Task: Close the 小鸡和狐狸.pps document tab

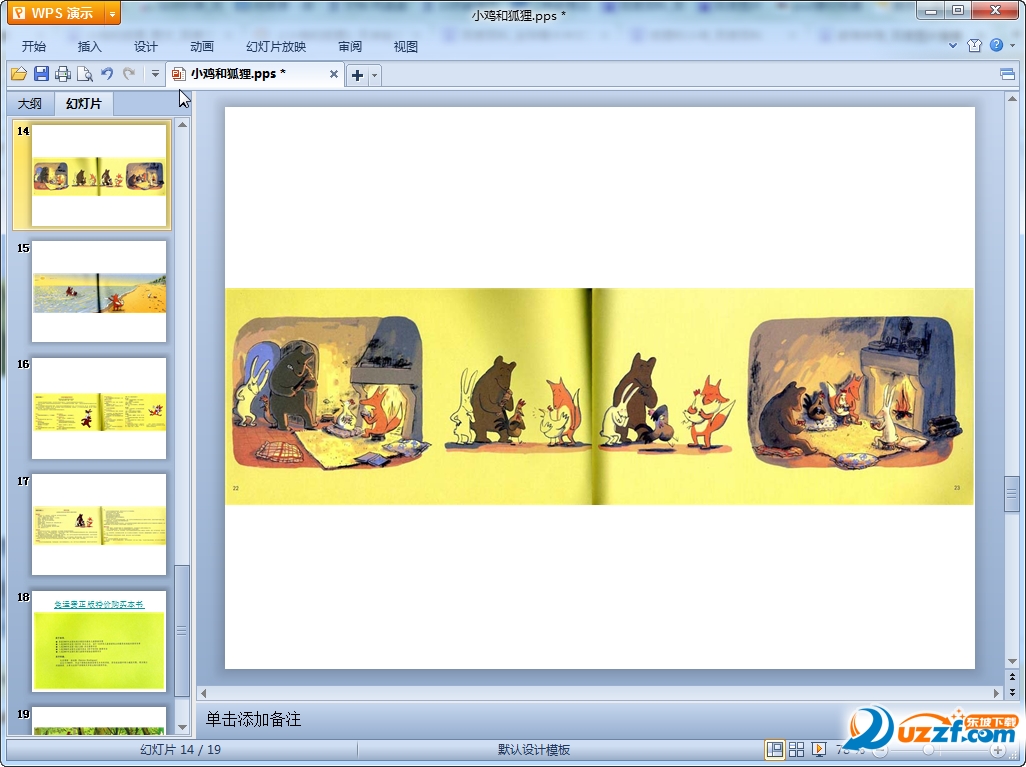Action: click(x=334, y=74)
